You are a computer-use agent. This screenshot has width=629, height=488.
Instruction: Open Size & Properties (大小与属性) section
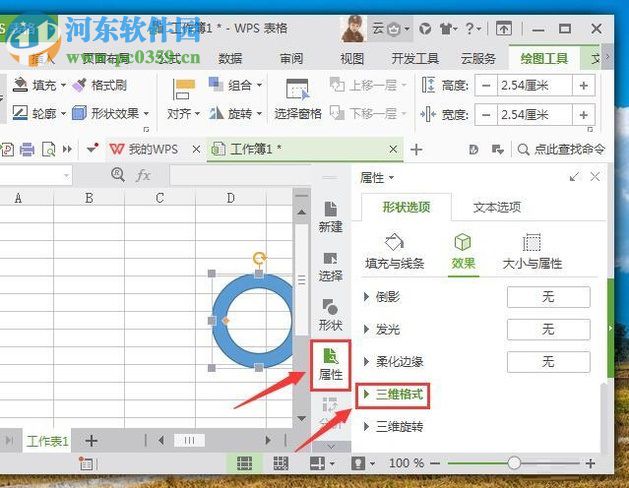pos(532,251)
